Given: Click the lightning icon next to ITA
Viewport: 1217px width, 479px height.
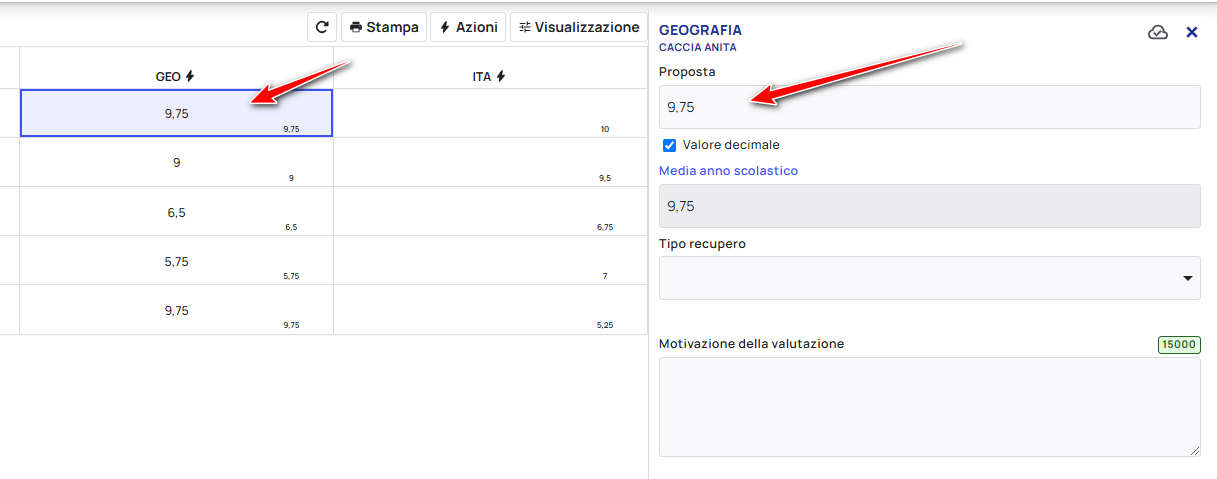Looking at the screenshot, I should point(501,76).
